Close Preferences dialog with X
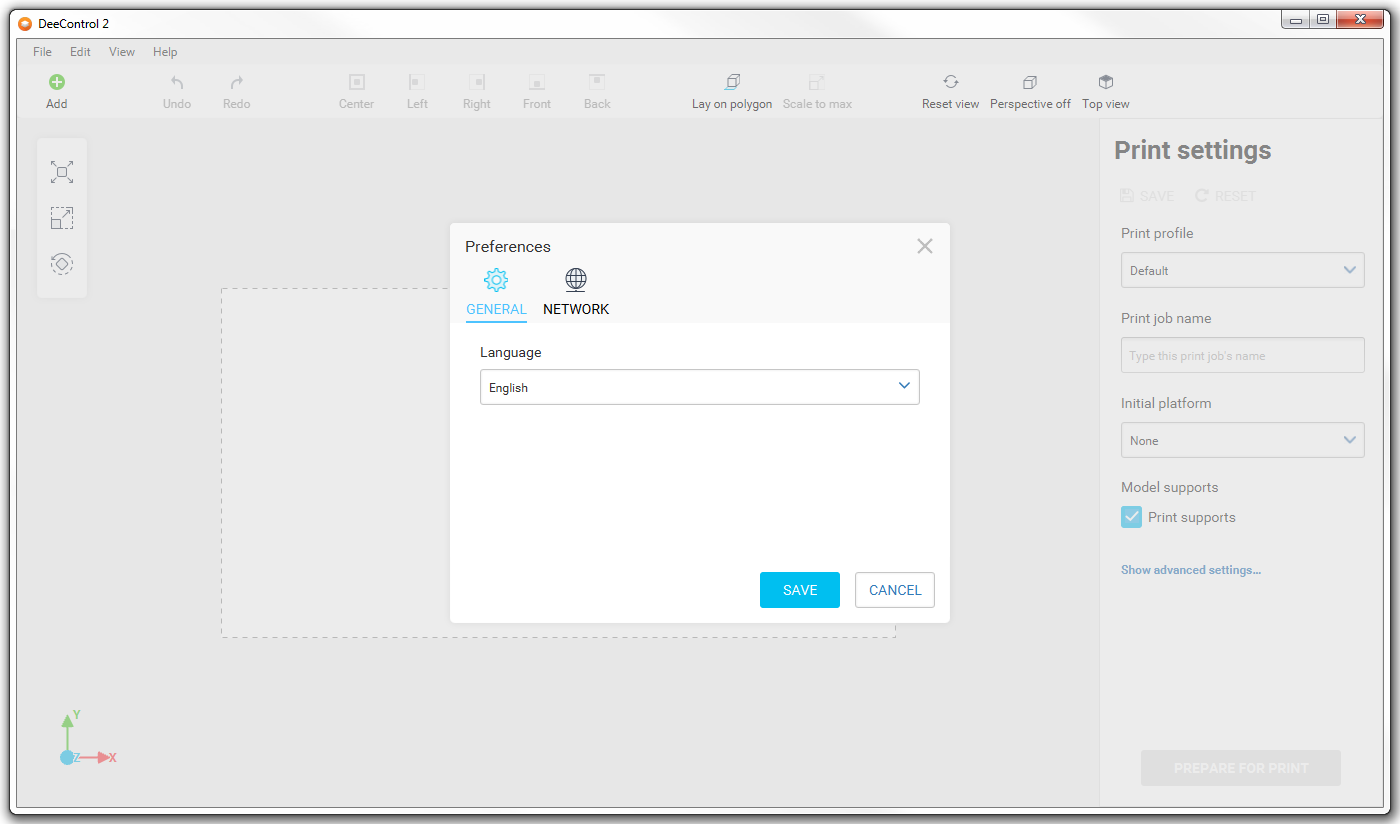Screen dimensions: 1400x824 [x=924, y=246]
